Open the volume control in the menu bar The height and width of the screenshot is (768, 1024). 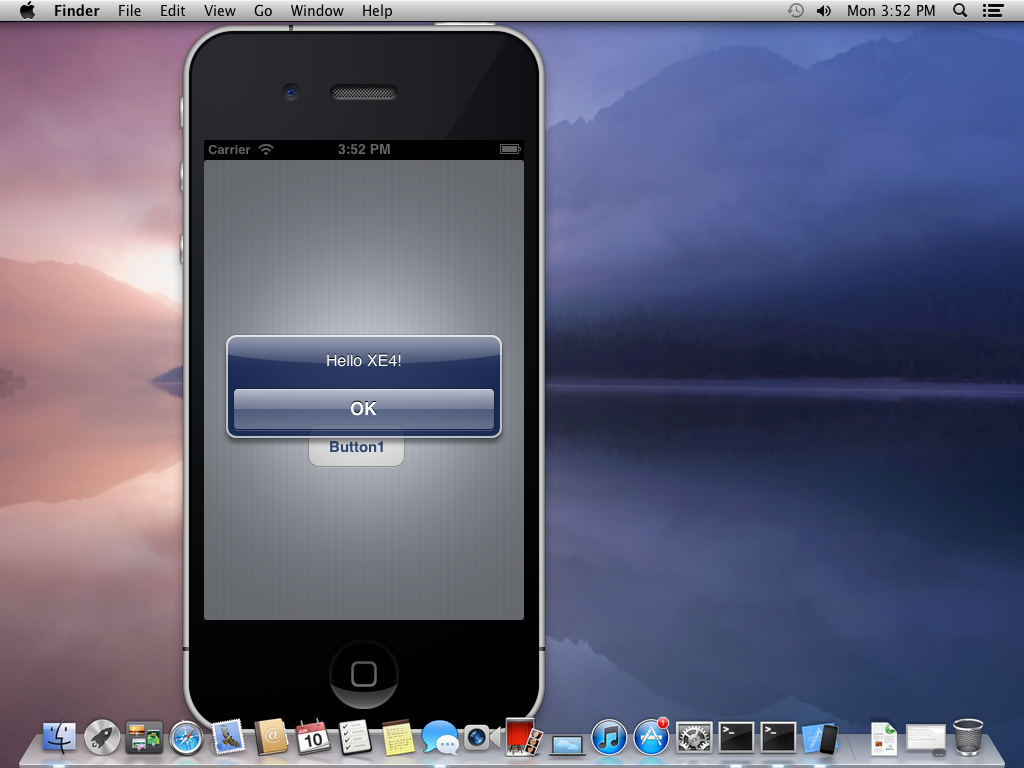point(824,10)
